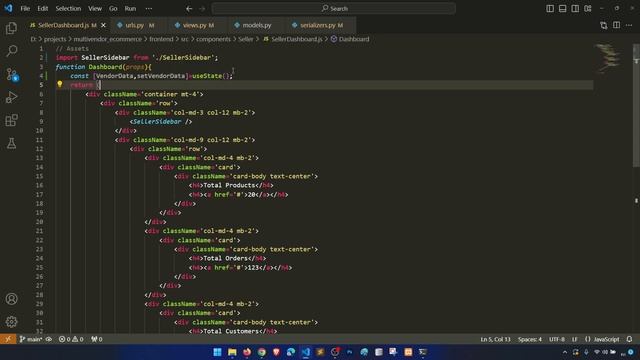Open File Explorer from the taskbar
640x360 pixels.
point(232,352)
